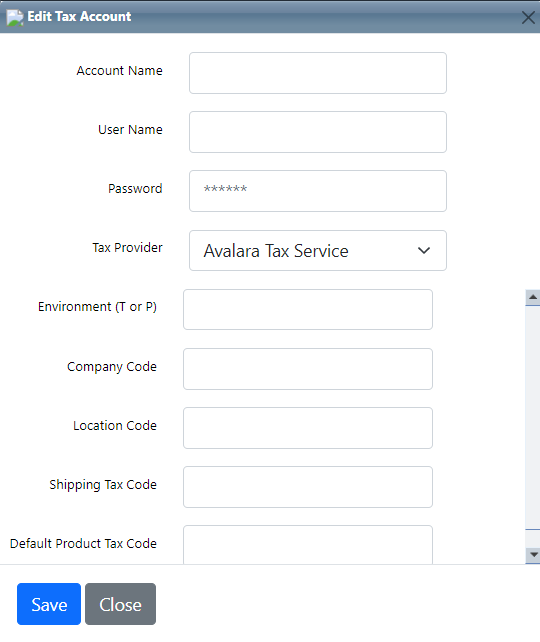Click the vertical scrollbar track

533,417
